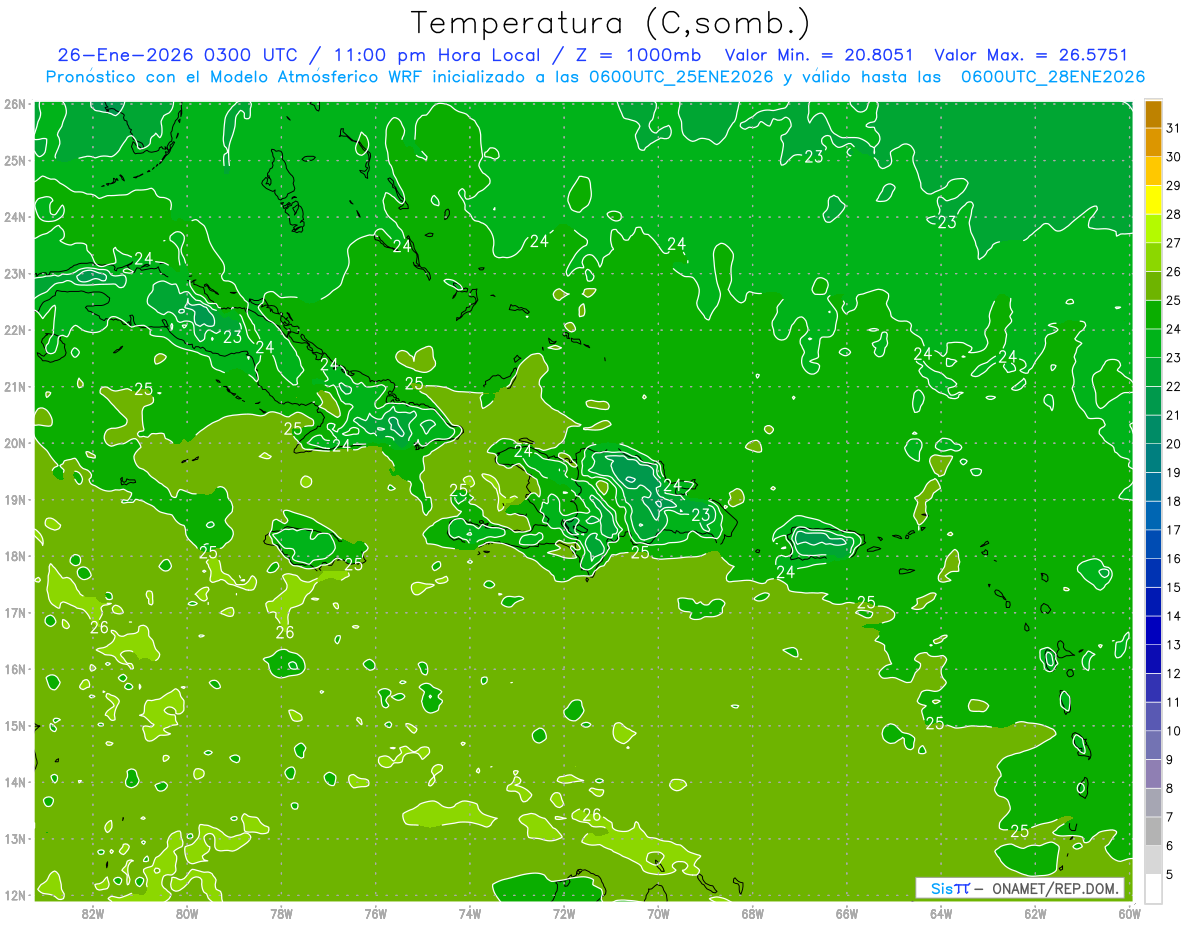The width and height of the screenshot is (1200, 927).
Task: Click the green legend swatch between 23 and 24
Action: 1153,343
